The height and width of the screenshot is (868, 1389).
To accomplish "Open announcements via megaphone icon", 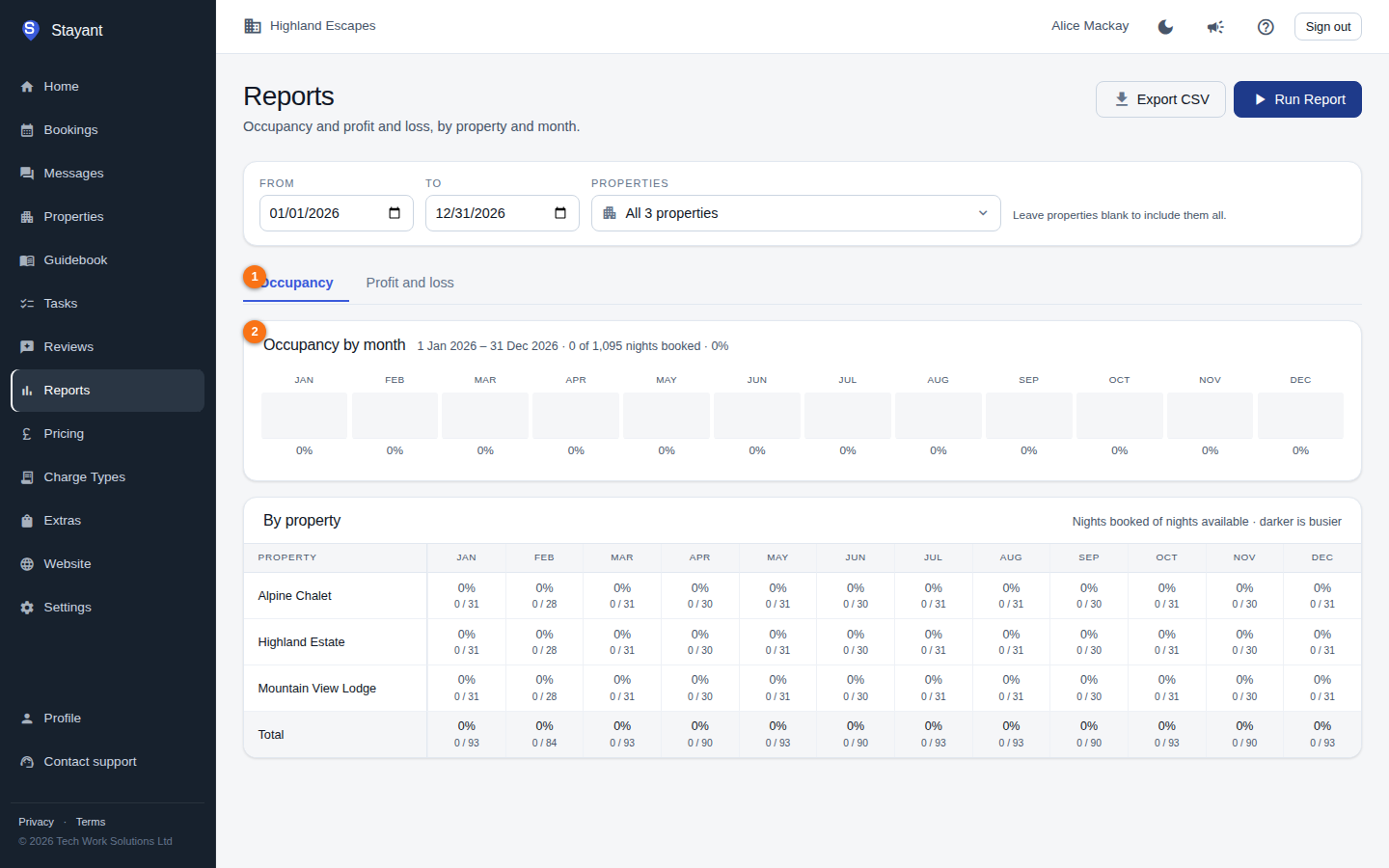I will [x=1215, y=27].
